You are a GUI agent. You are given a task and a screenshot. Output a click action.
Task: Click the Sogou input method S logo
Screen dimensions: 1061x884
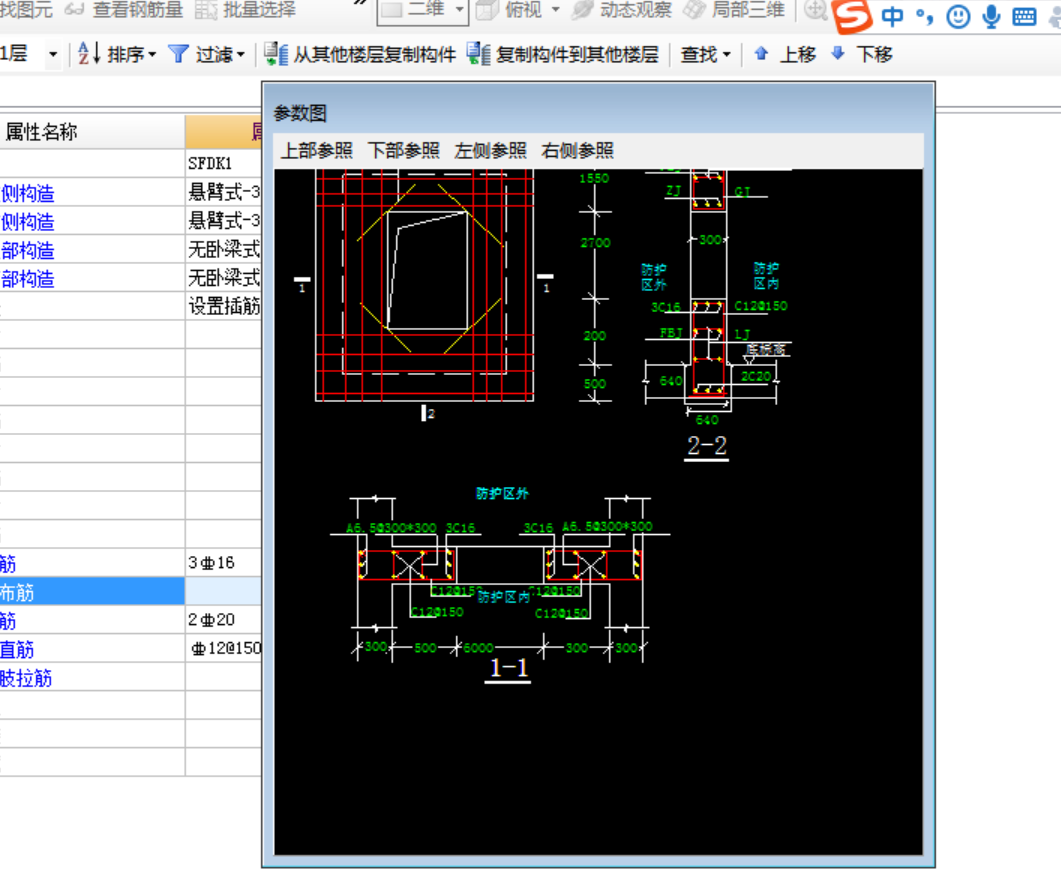pyautogui.click(x=852, y=15)
